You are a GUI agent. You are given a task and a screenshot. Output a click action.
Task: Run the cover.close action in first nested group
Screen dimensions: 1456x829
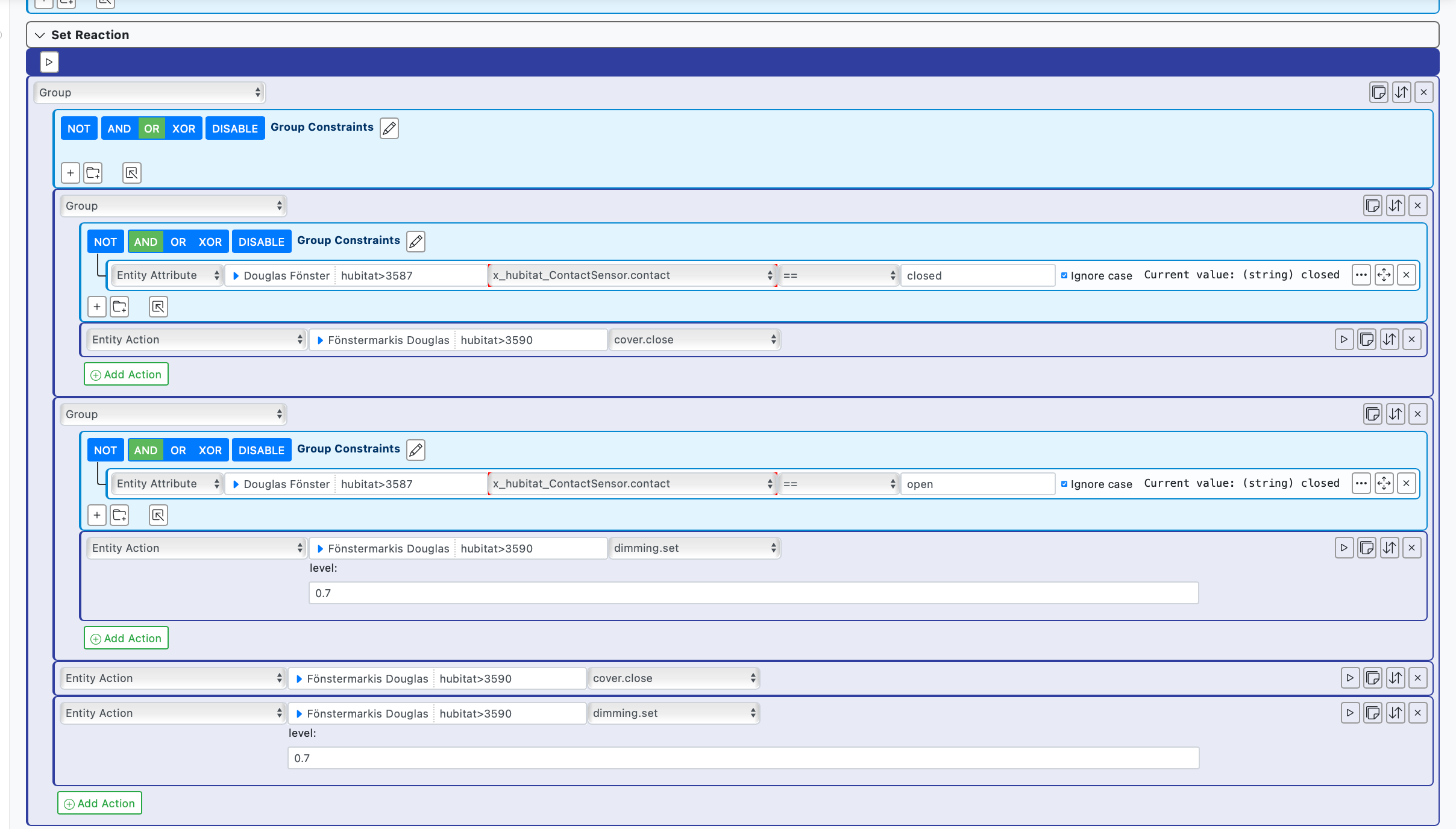click(x=1344, y=339)
